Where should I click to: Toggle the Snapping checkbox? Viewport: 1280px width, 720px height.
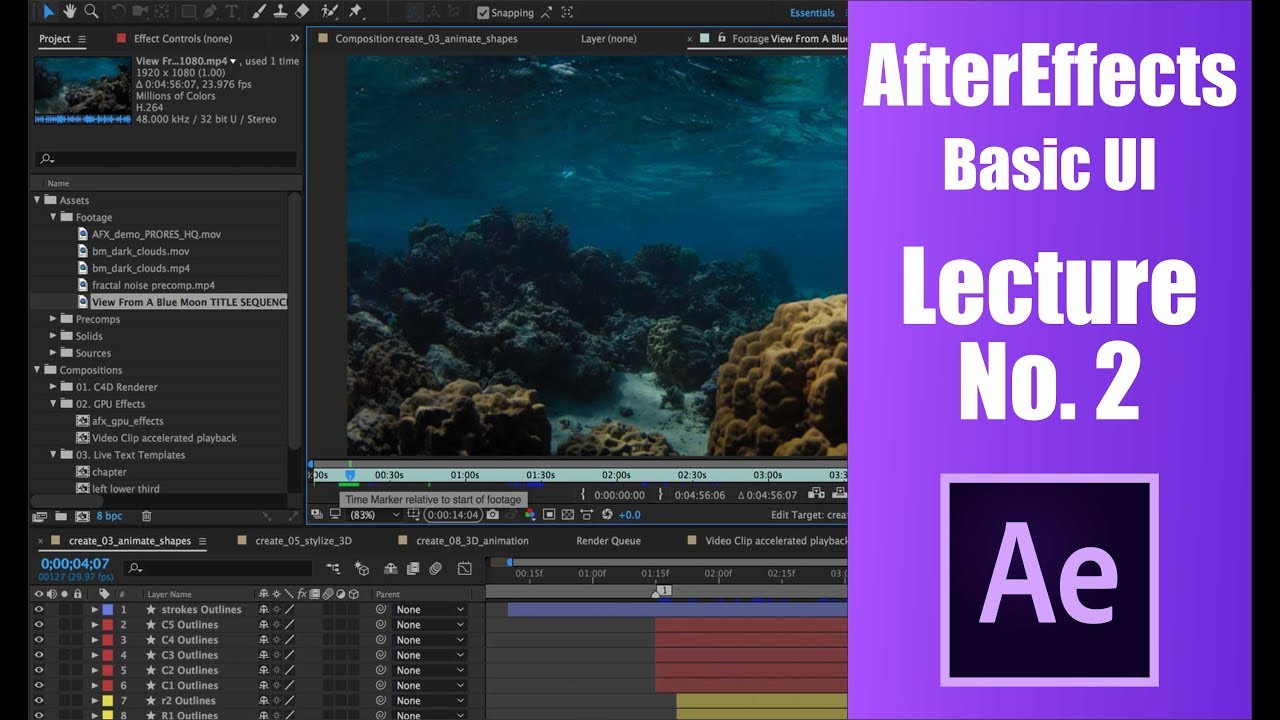(x=483, y=13)
